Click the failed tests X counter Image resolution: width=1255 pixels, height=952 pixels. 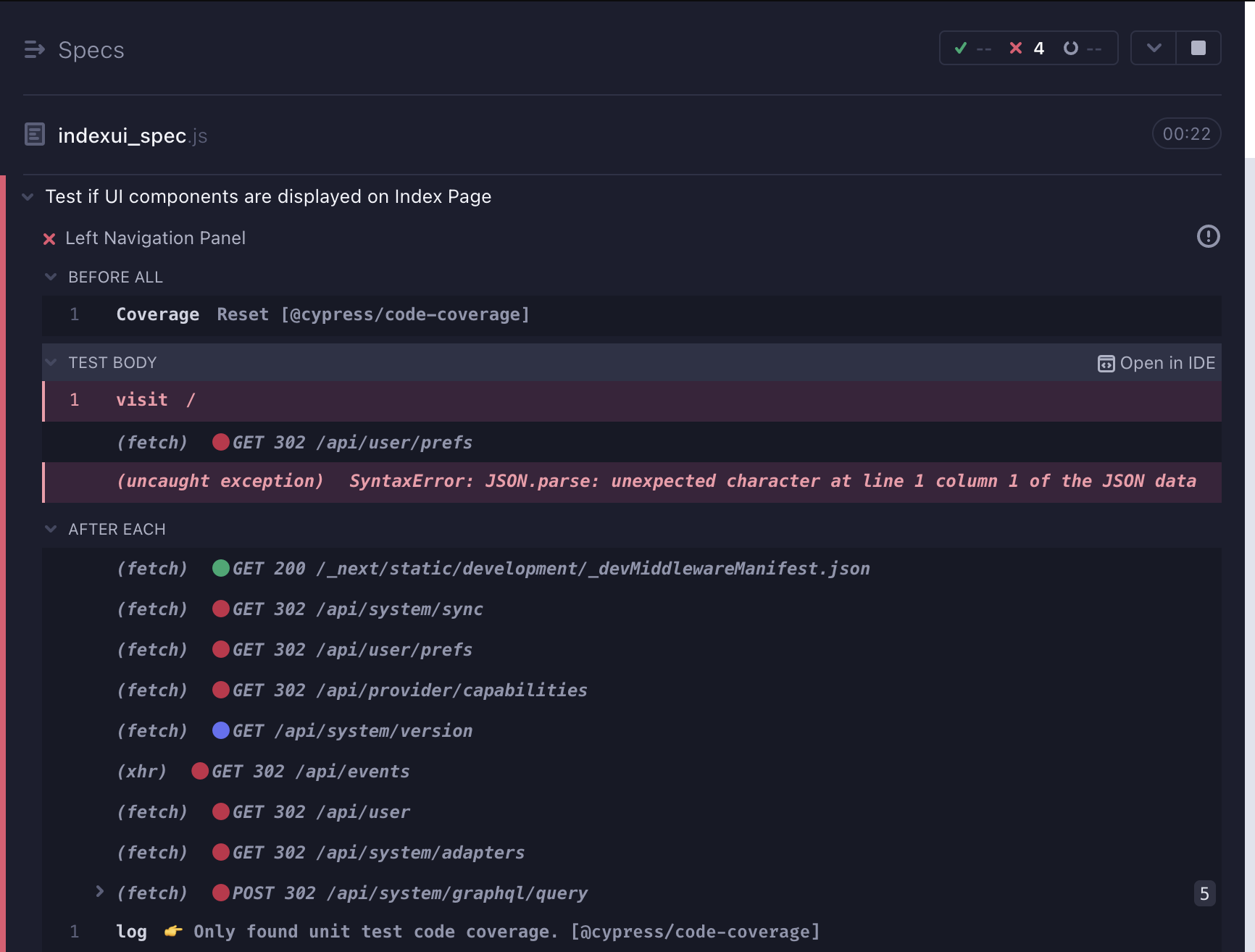coord(1027,49)
